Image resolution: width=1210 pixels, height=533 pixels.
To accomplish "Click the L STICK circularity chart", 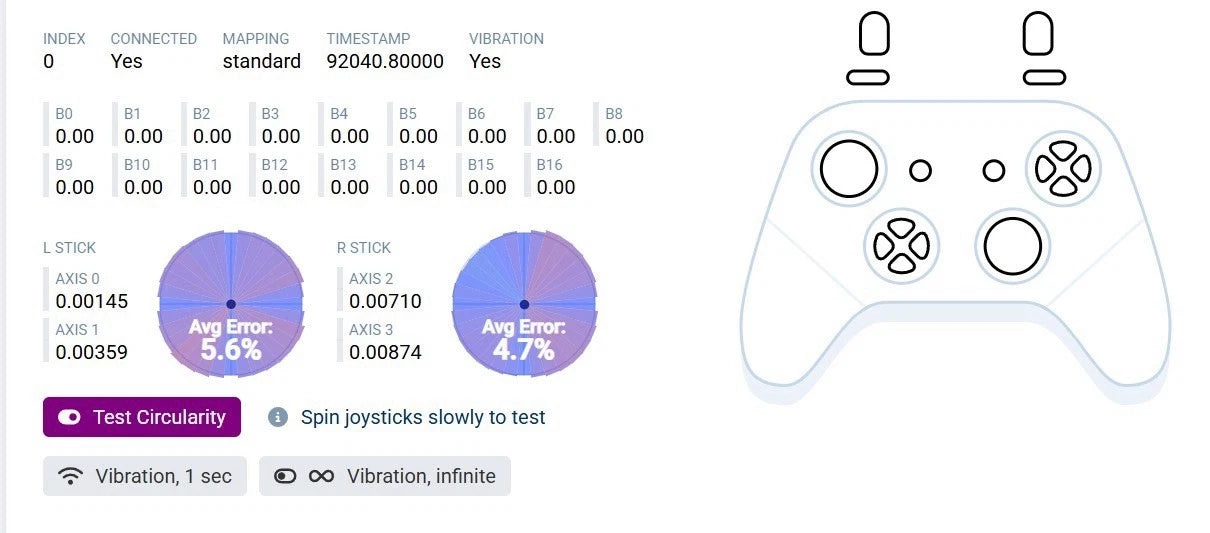I will pos(231,304).
